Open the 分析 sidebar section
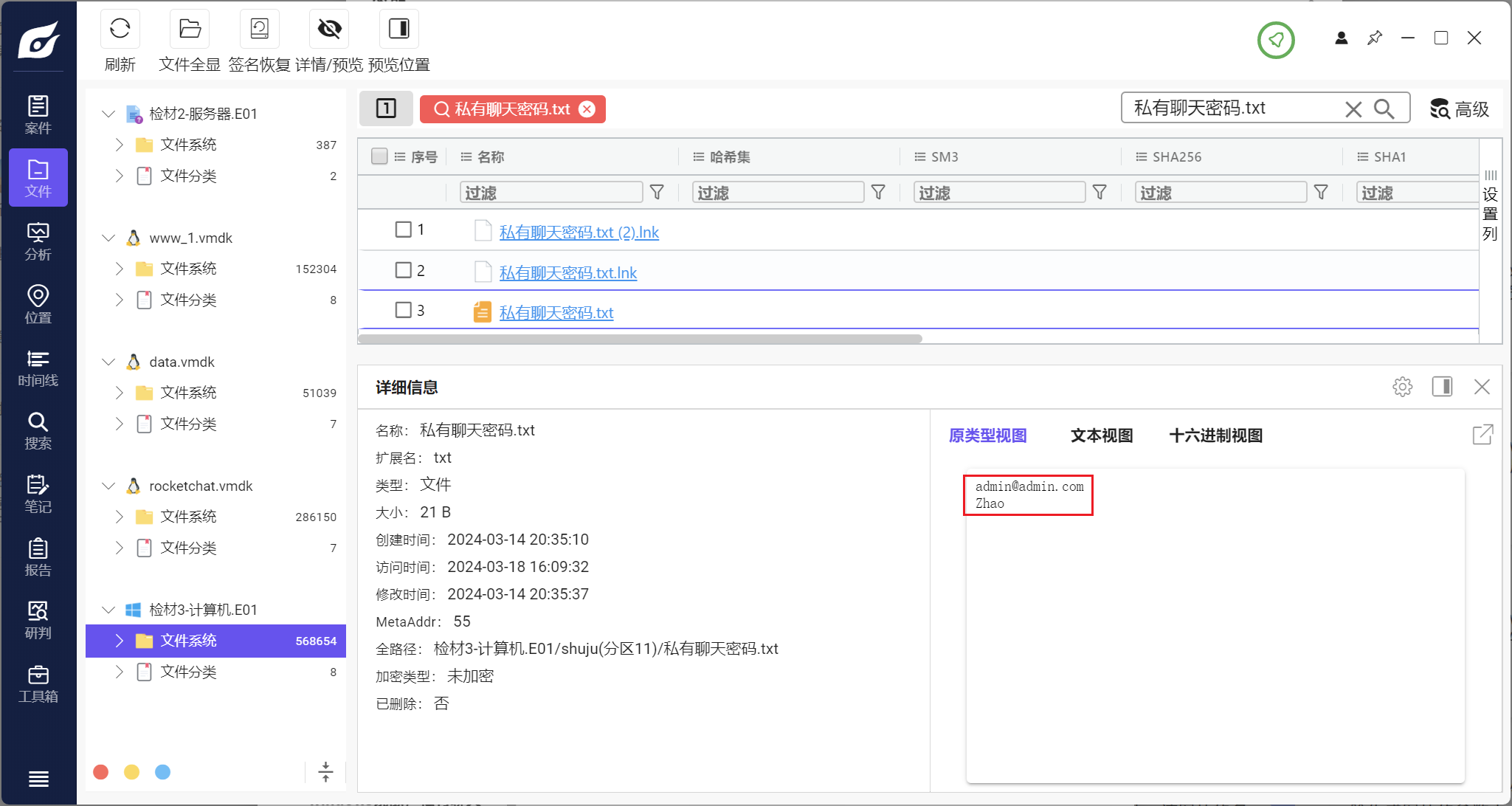Image resolution: width=1512 pixels, height=806 pixels. tap(38, 241)
